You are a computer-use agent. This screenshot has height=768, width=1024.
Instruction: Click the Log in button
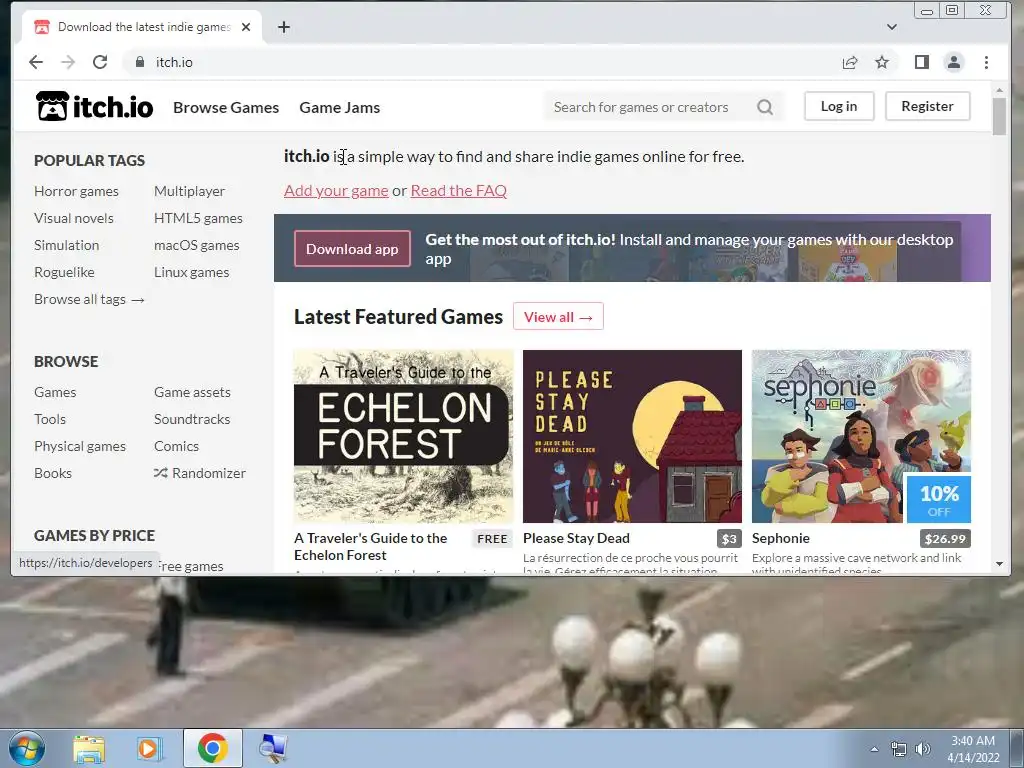click(x=839, y=106)
